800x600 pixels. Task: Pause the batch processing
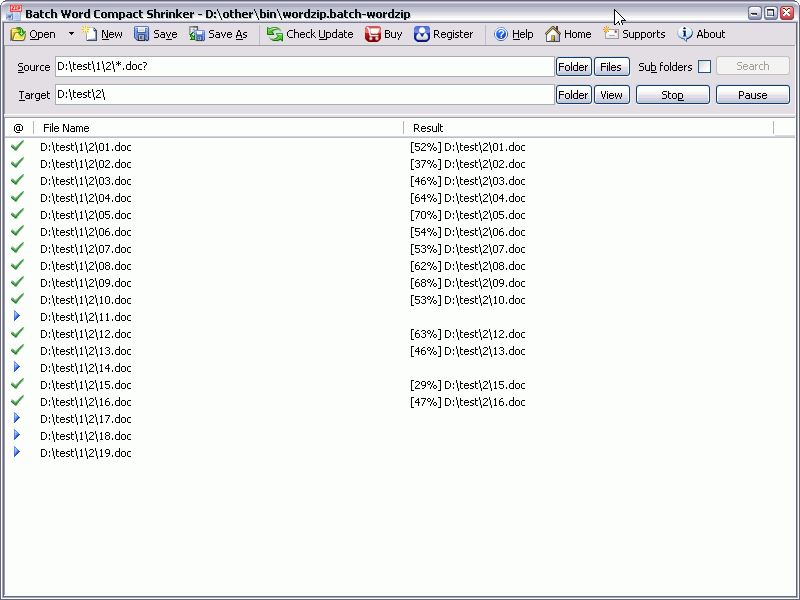click(x=752, y=95)
